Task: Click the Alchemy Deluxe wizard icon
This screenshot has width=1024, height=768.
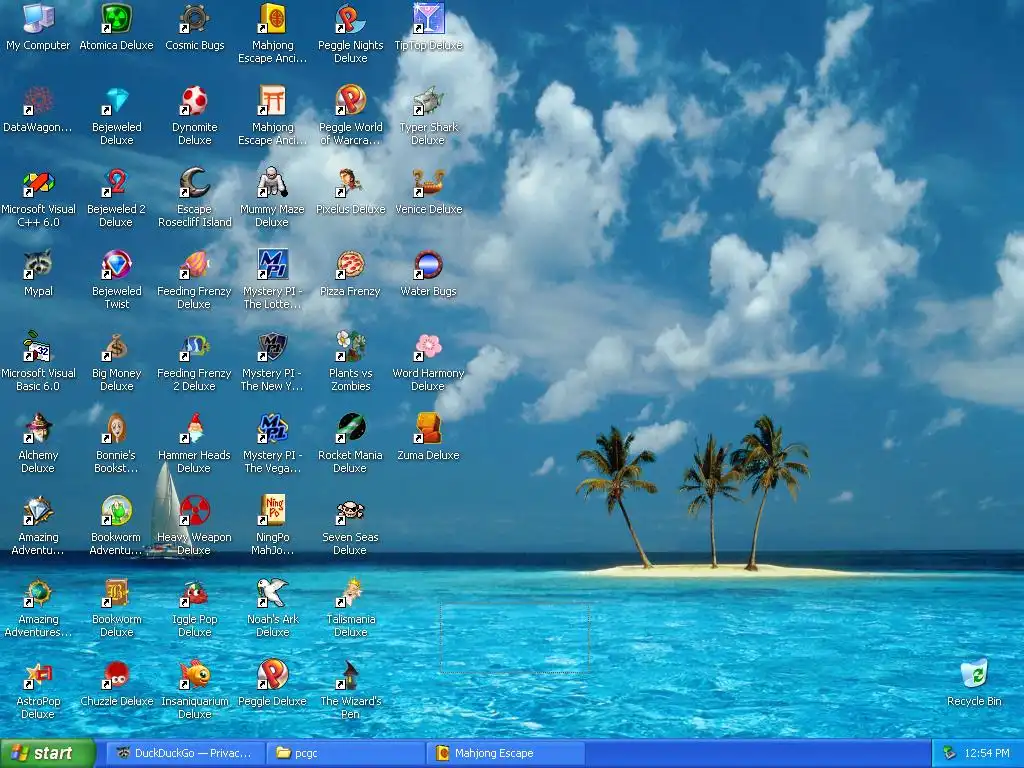Action: 38,429
